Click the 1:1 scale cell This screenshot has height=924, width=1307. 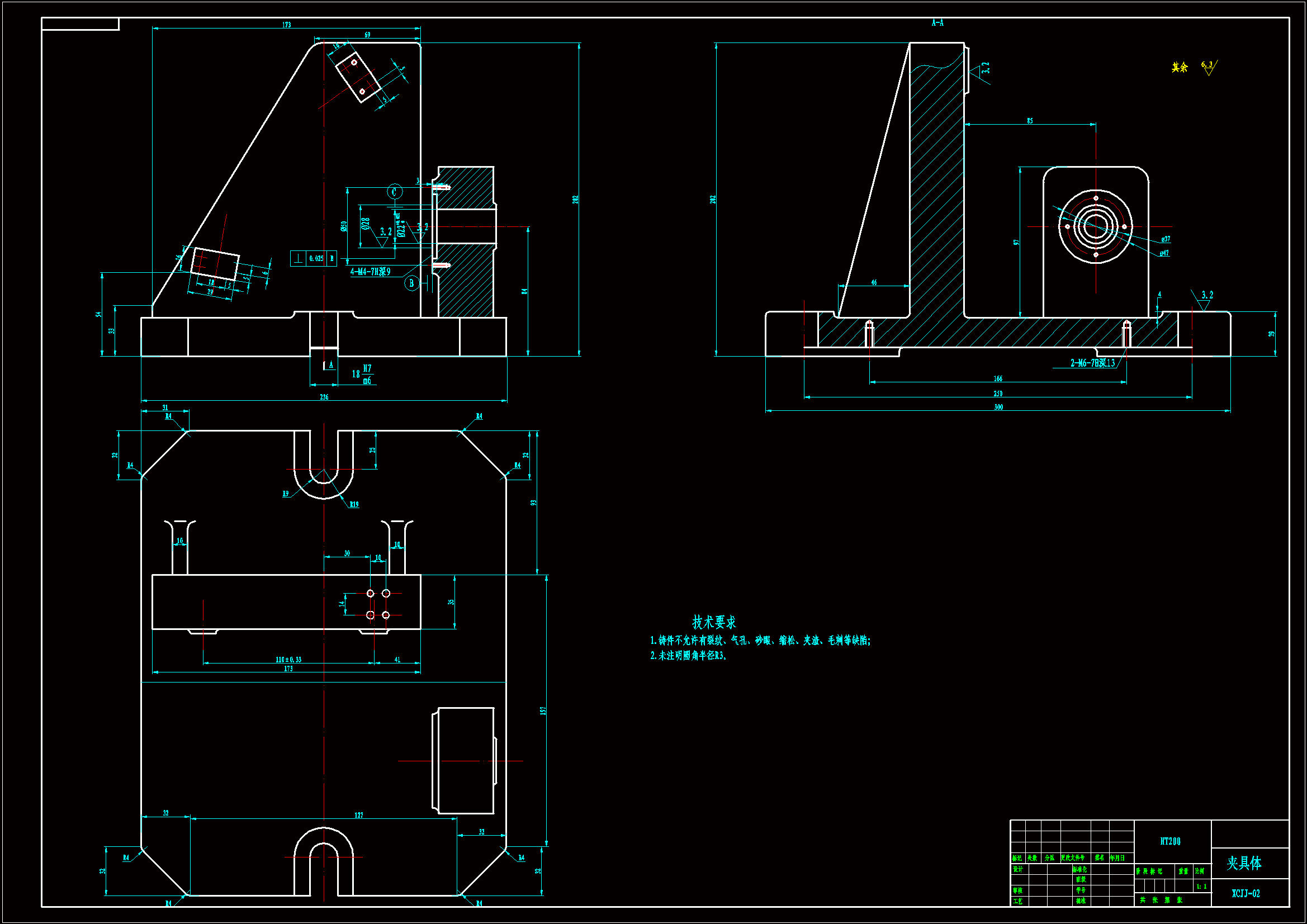pyautogui.click(x=1201, y=887)
